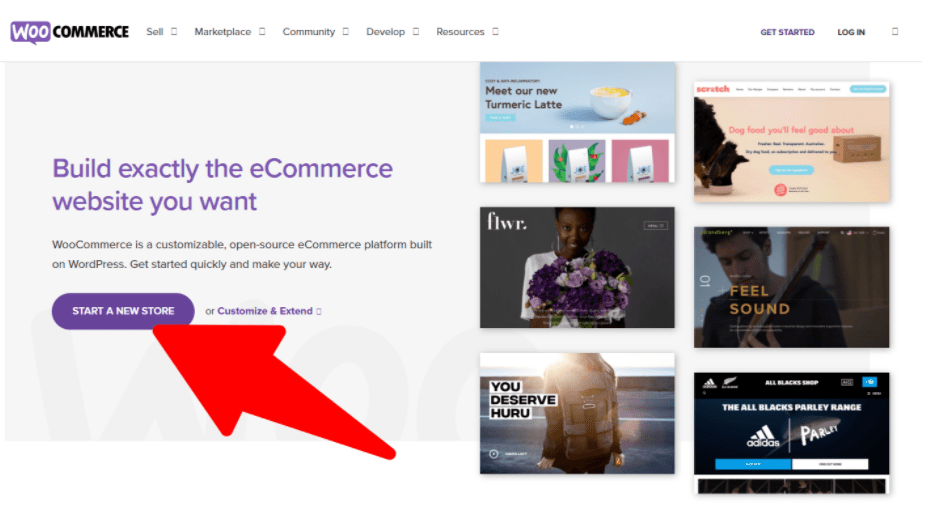Click LOG IN in the header
Screen dimensions: 928x522
tap(851, 32)
